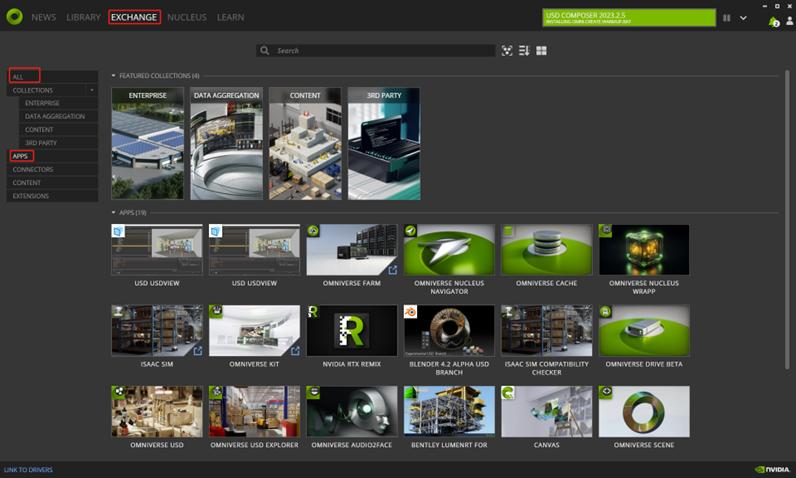796x478 pixels.
Task: Click external link icon on Isaac Sim
Action: click(197, 351)
